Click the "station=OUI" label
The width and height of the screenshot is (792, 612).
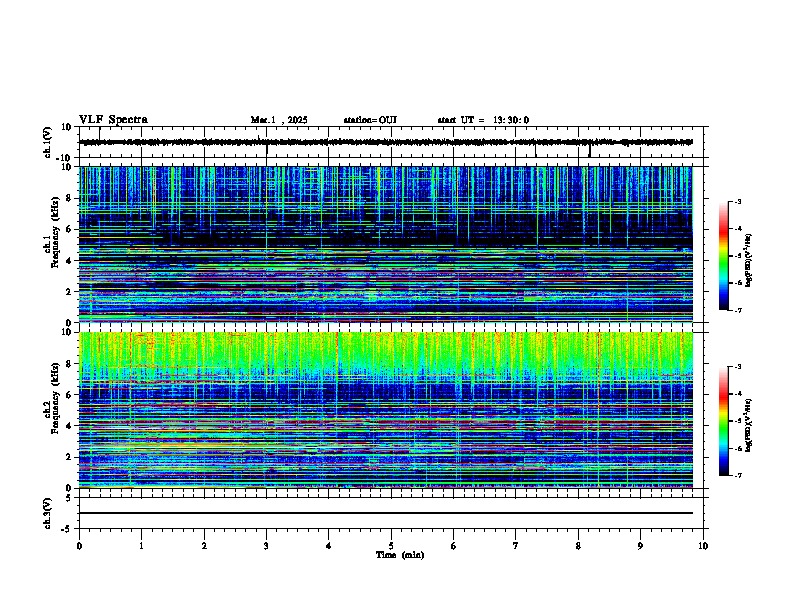[370, 120]
